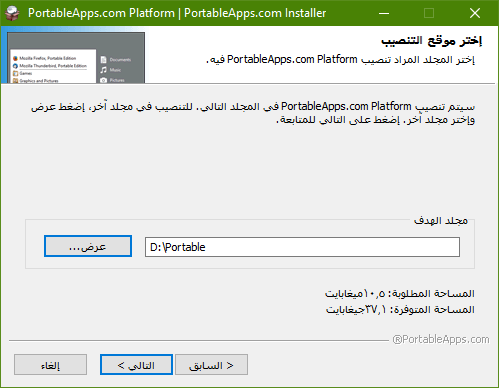Click the التالي next button

point(136,365)
